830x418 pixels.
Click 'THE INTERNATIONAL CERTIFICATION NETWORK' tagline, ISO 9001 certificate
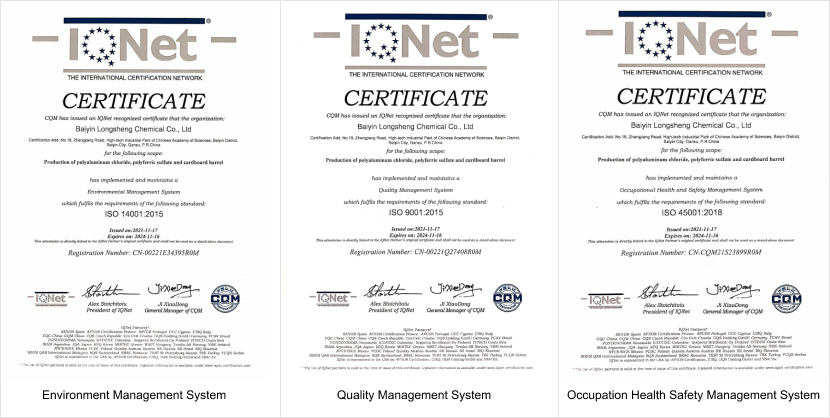point(417,75)
